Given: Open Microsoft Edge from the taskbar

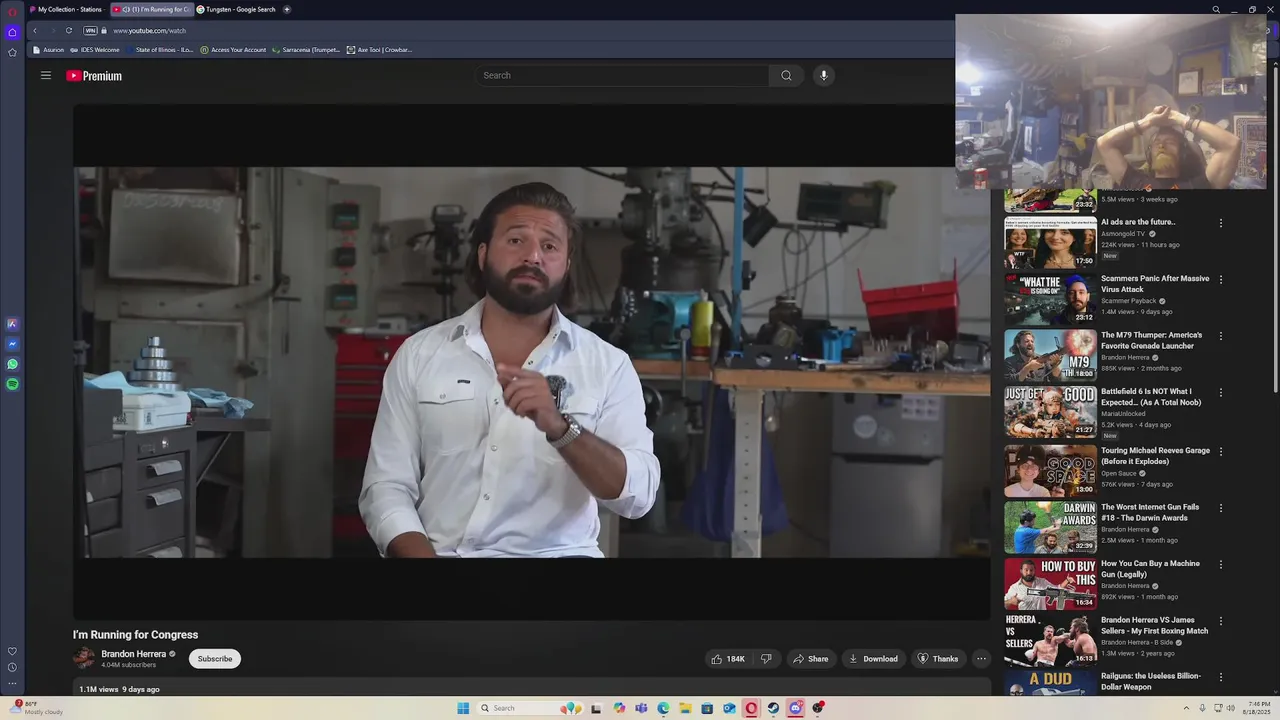Looking at the screenshot, I should [x=663, y=708].
